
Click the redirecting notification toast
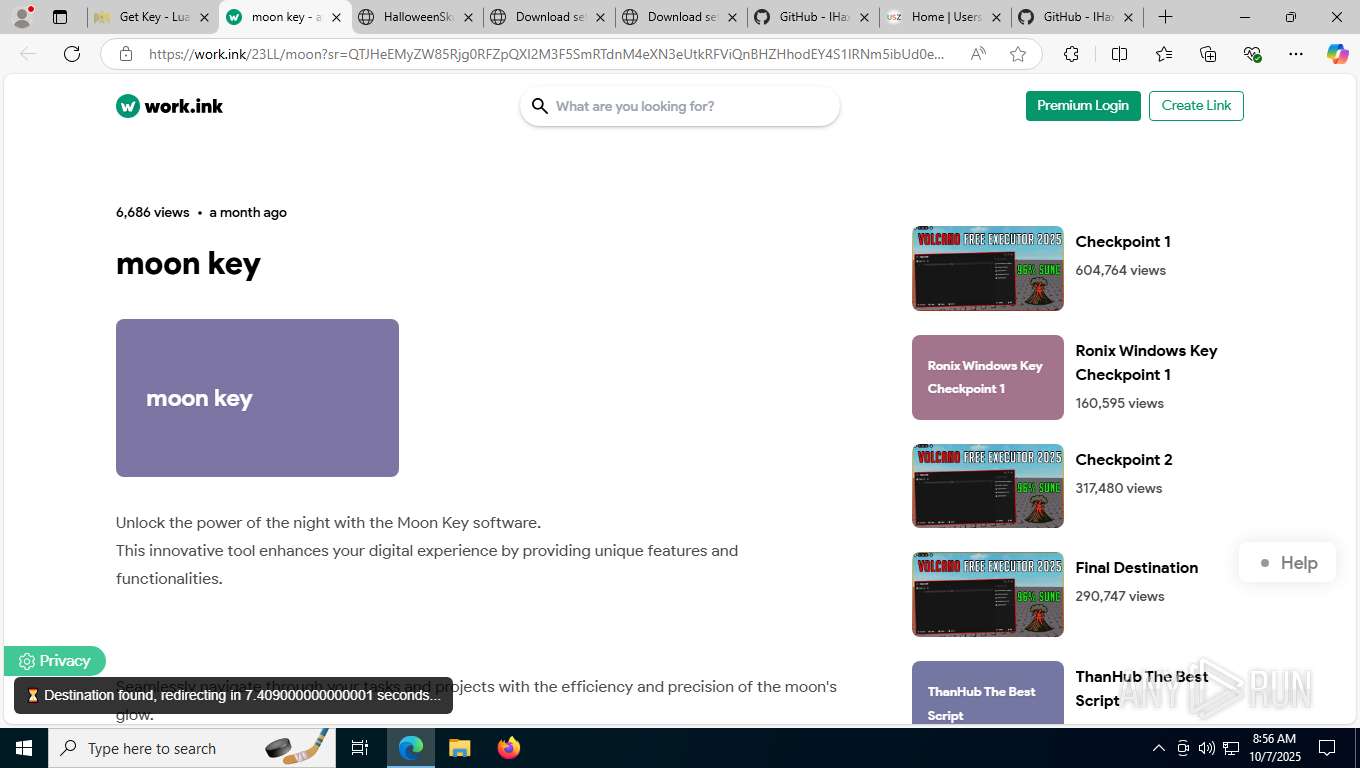(233, 695)
